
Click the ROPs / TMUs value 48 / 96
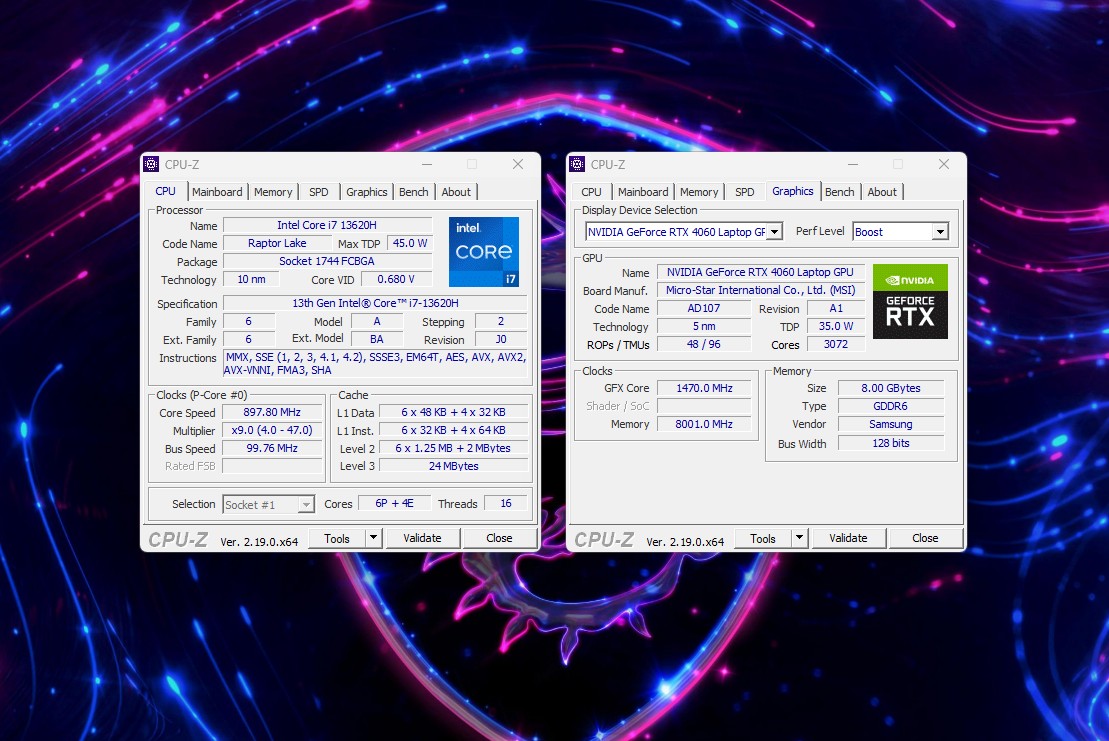(704, 344)
